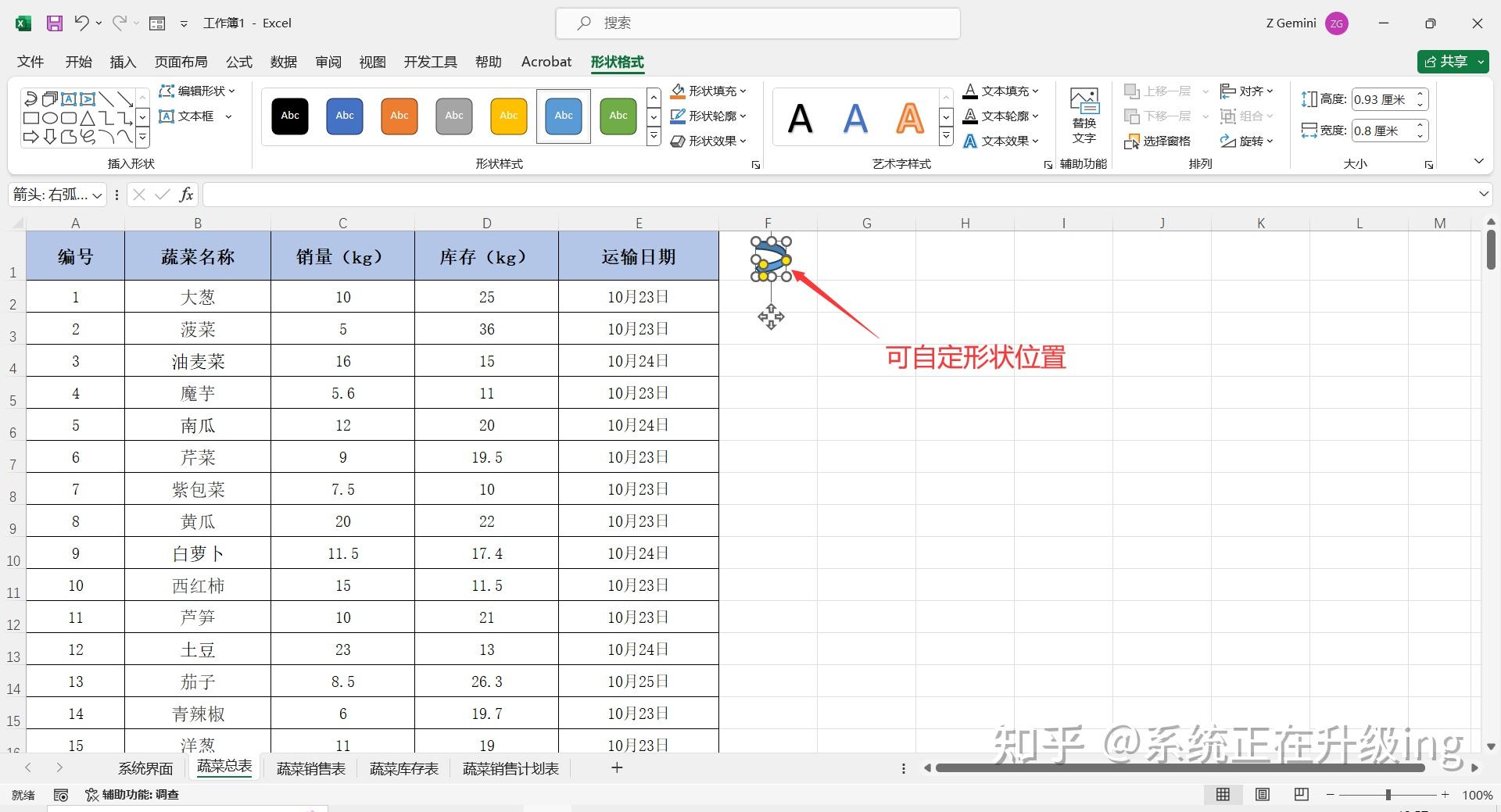Open the Shape Effects (形状效果) dropdown
The image size is (1501, 812).
pos(708,141)
